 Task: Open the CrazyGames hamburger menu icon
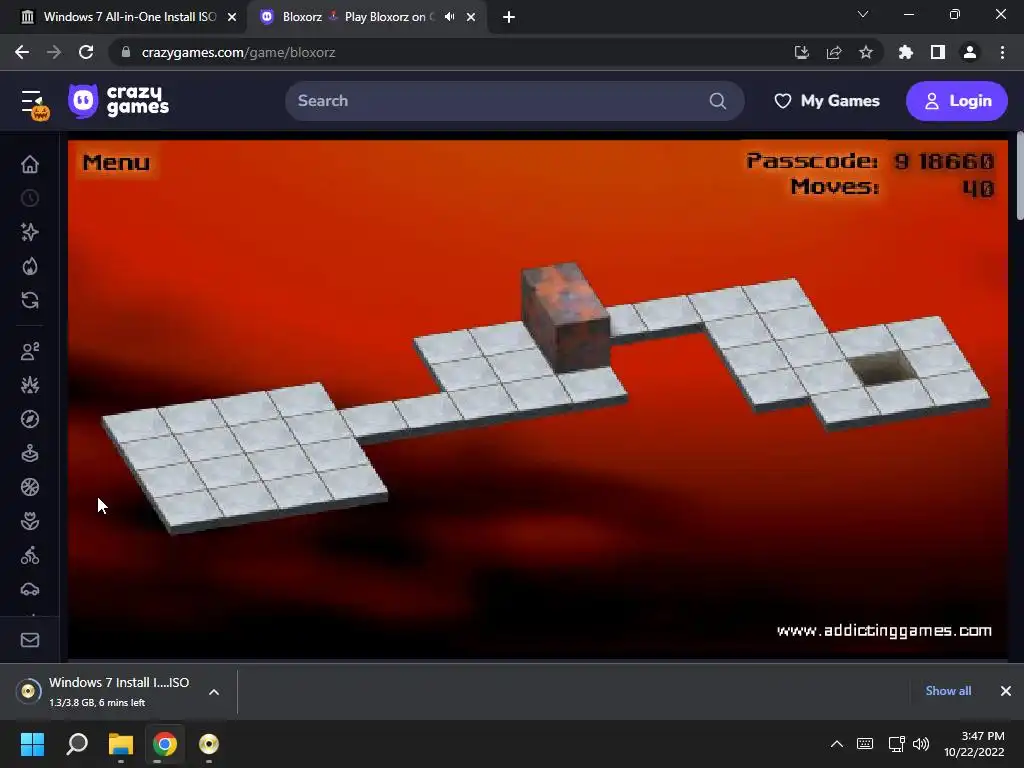(x=34, y=103)
